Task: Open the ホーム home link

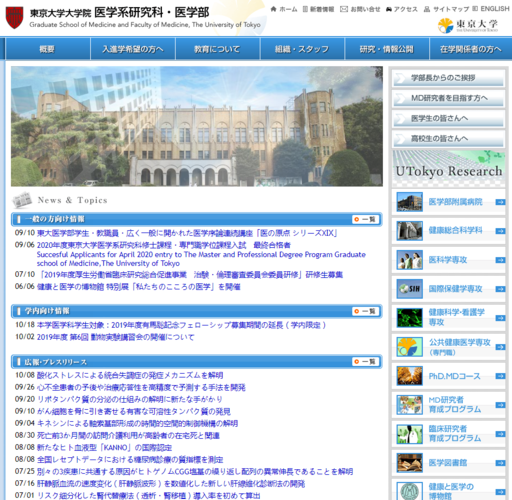Action: pos(284,9)
